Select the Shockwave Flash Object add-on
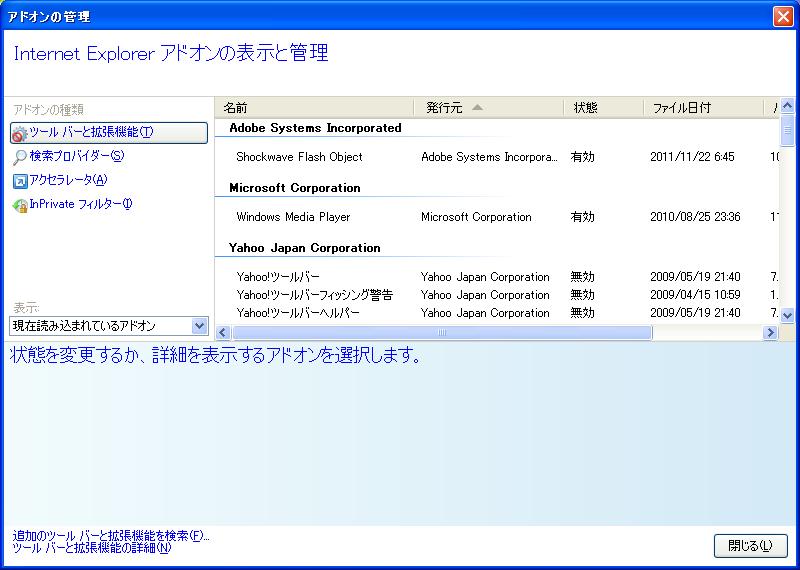The image size is (800, 570). (299, 157)
